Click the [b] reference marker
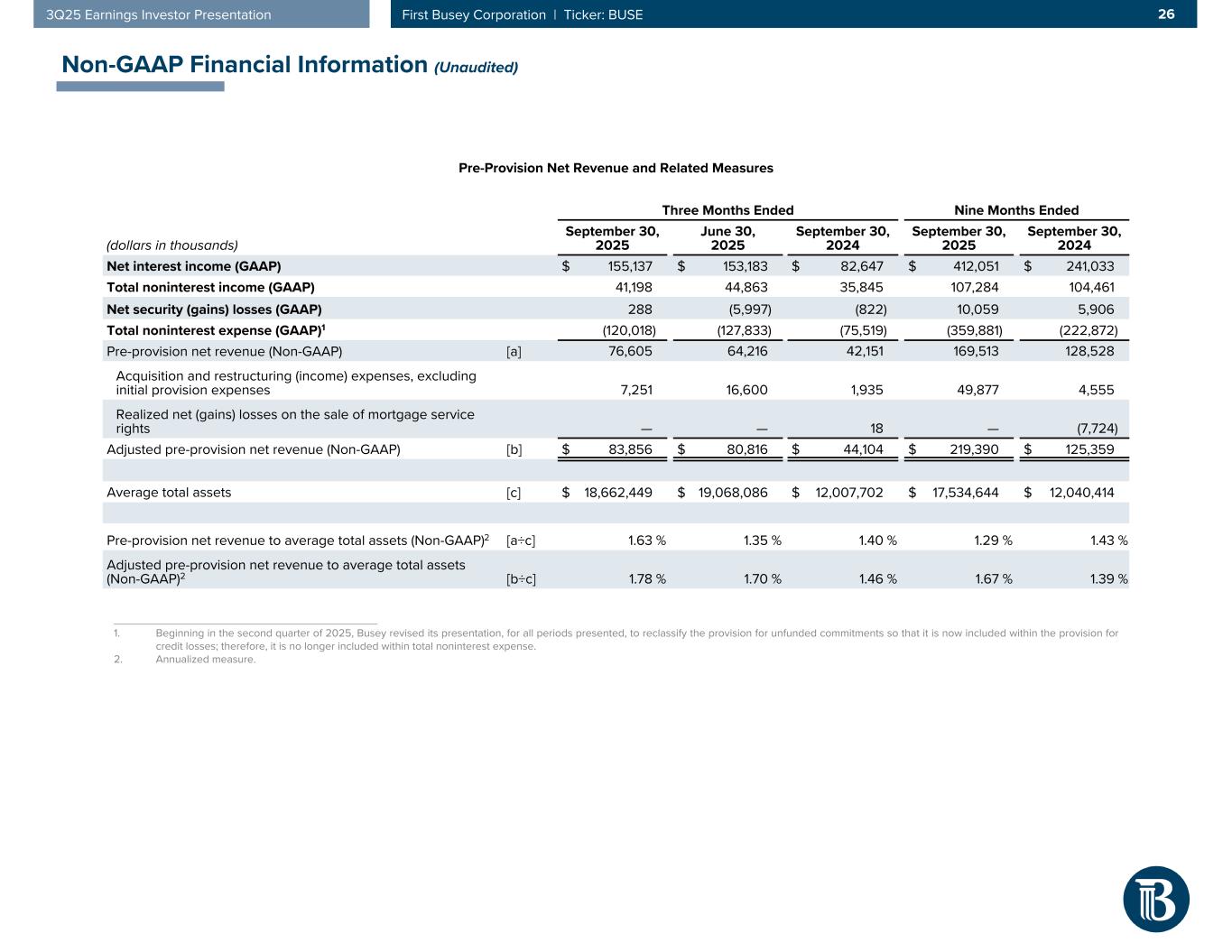 pyautogui.click(x=514, y=449)
